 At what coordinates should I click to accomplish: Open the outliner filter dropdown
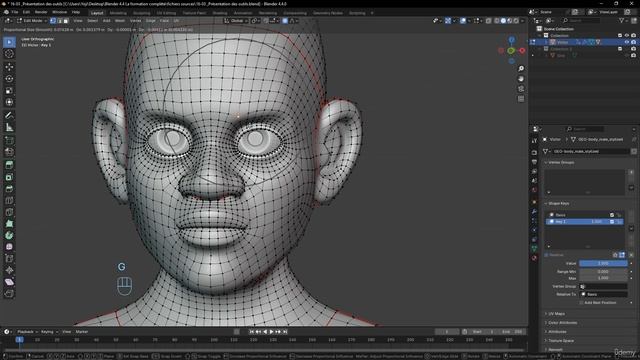tap(623, 20)
